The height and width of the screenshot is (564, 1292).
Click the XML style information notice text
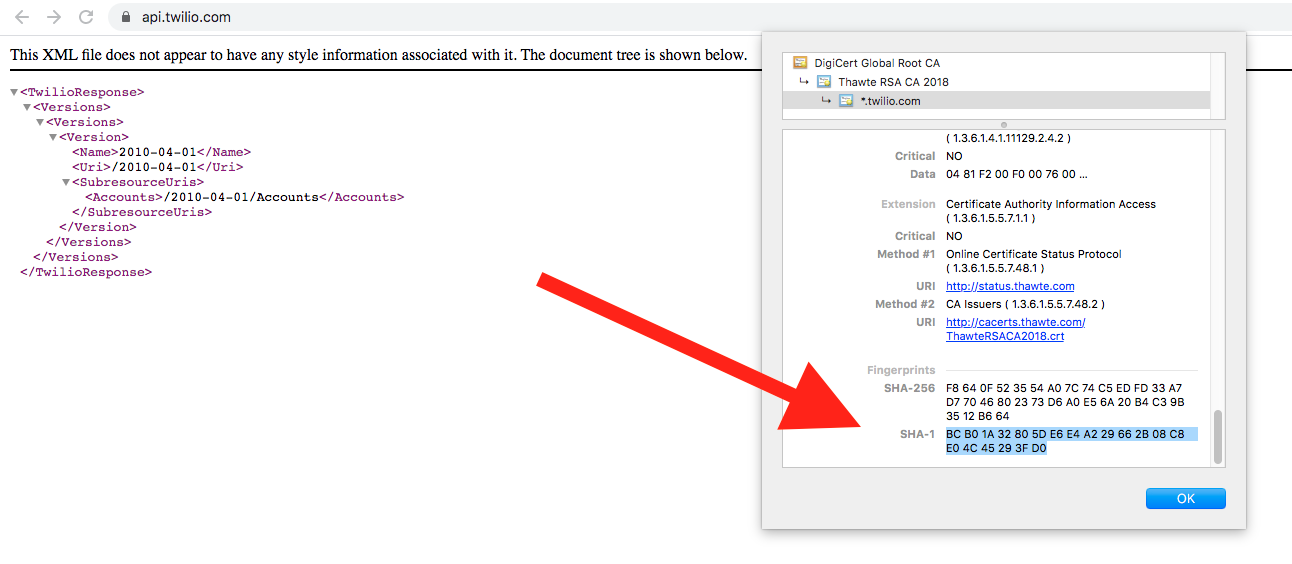tap(378, 54)
